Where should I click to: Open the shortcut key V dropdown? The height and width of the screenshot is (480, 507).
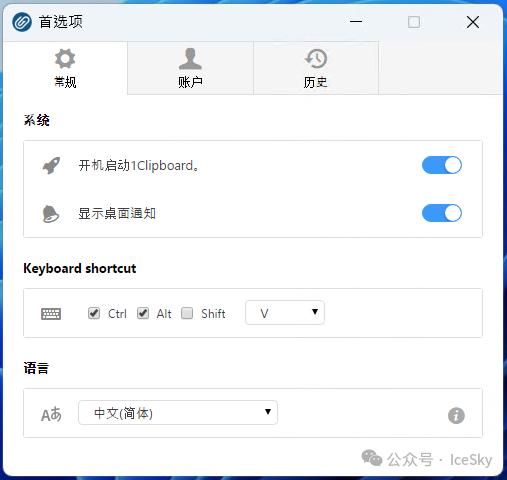coord(285,313)
